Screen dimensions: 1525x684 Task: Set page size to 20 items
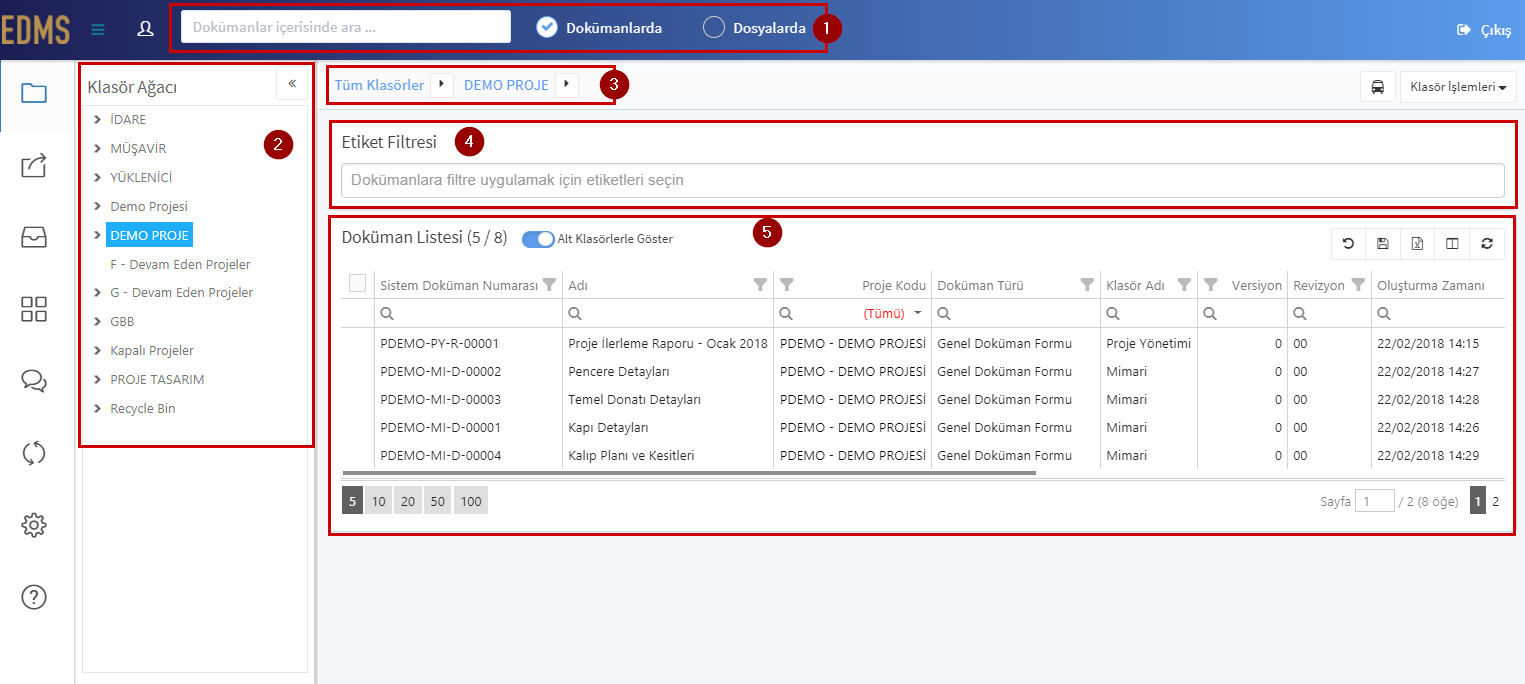(407, 501)
